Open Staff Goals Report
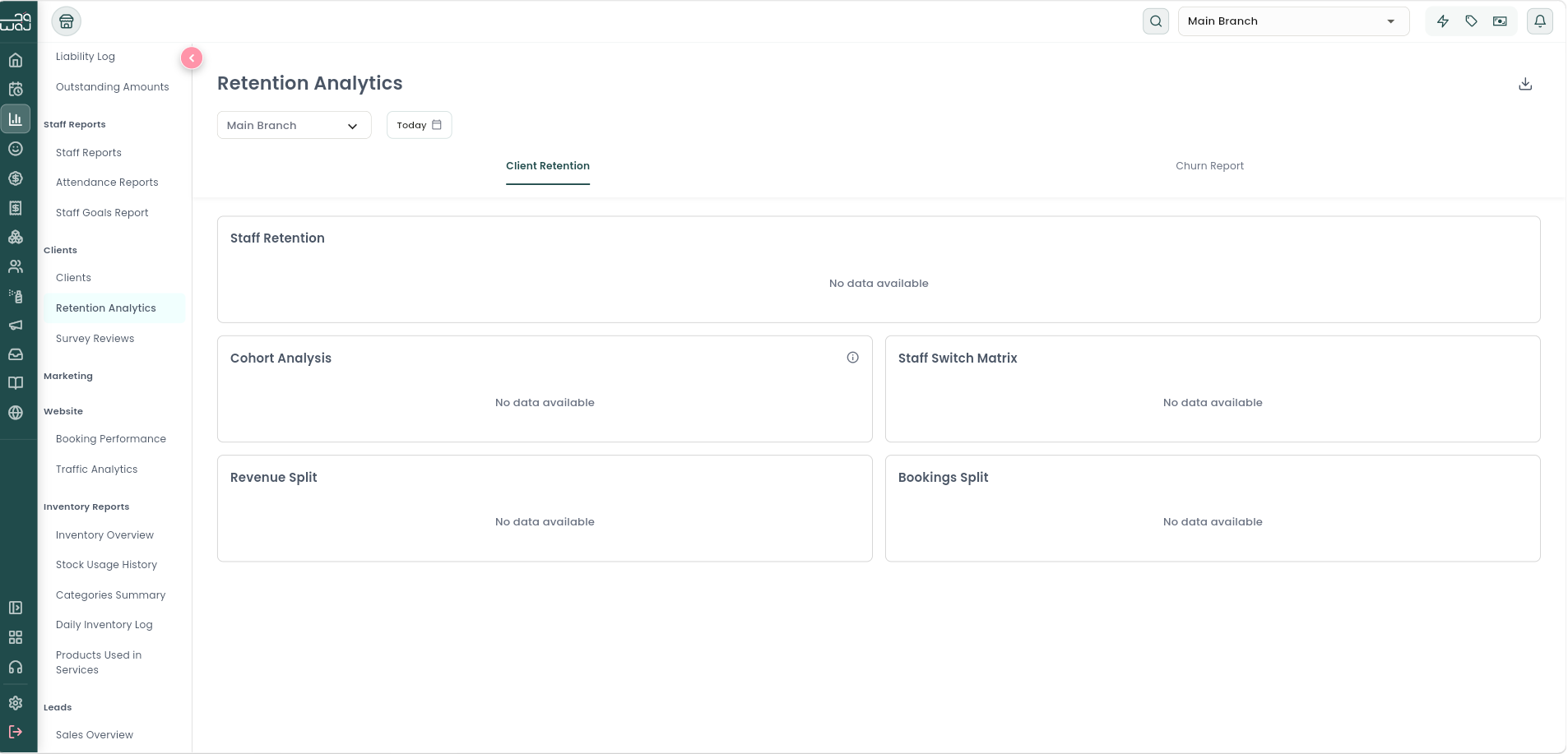1568x754 pixels. [x=102, y=213]
